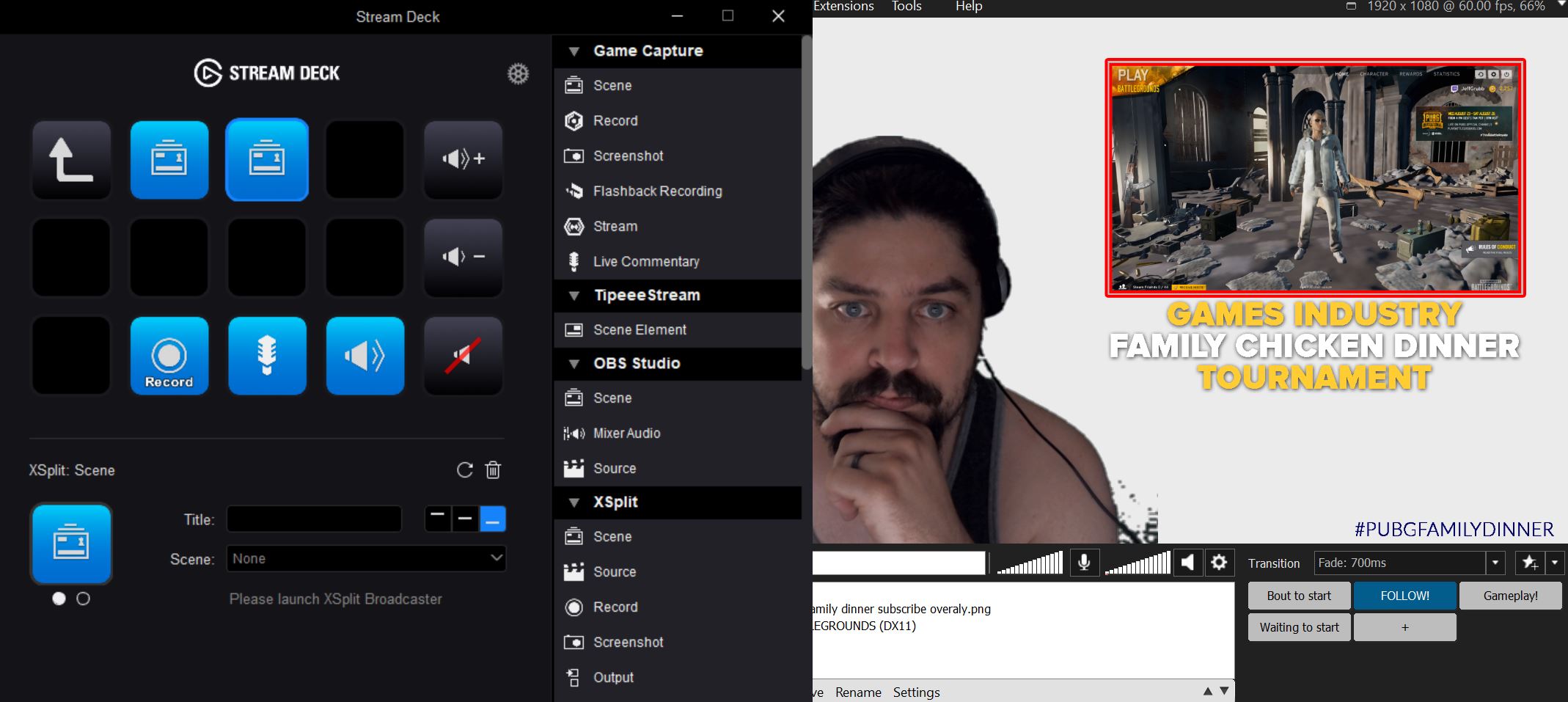Select Live Commentary action

(677, 262)
